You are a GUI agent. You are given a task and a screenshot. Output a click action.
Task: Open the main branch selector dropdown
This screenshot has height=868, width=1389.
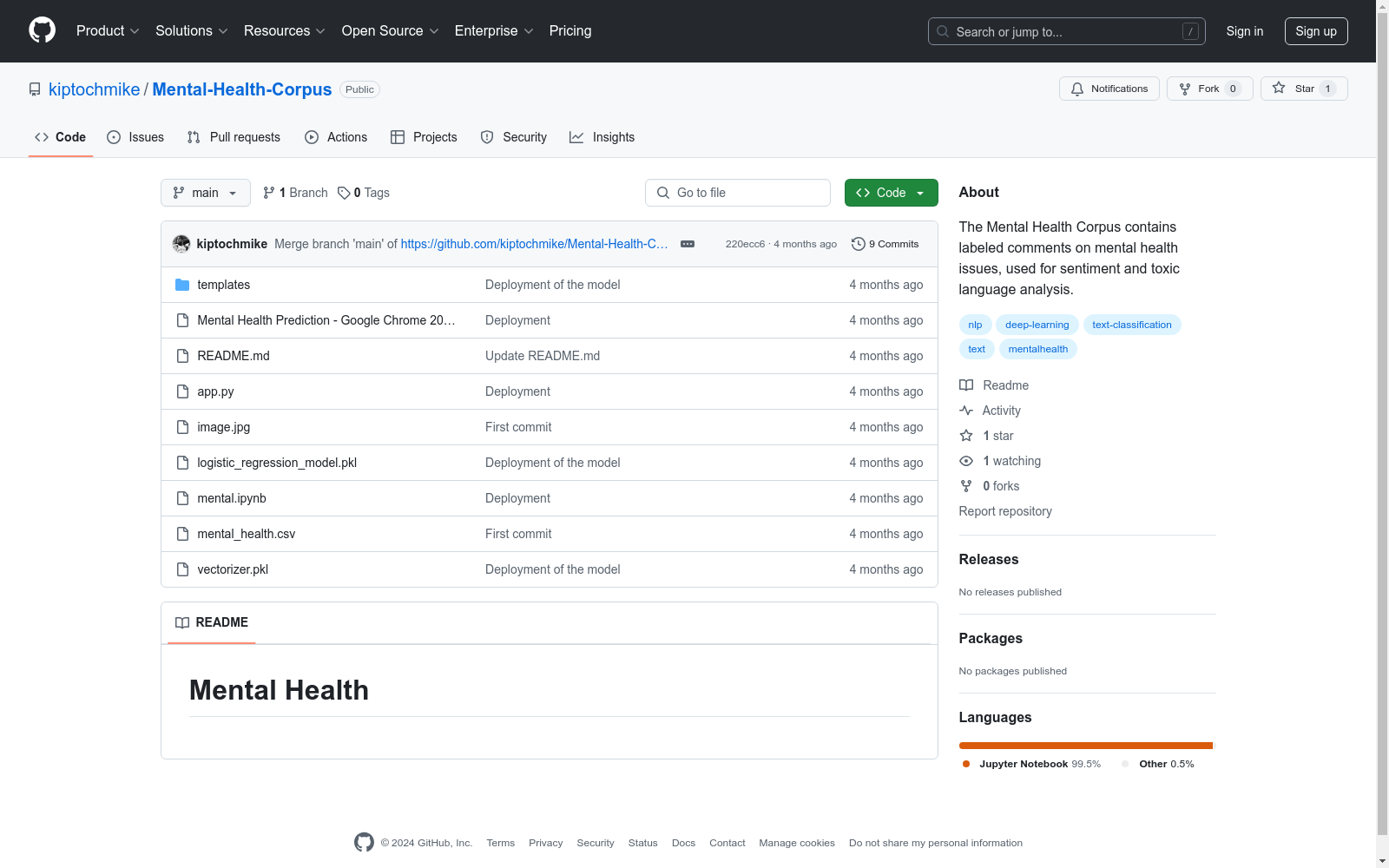click(206, 193)
